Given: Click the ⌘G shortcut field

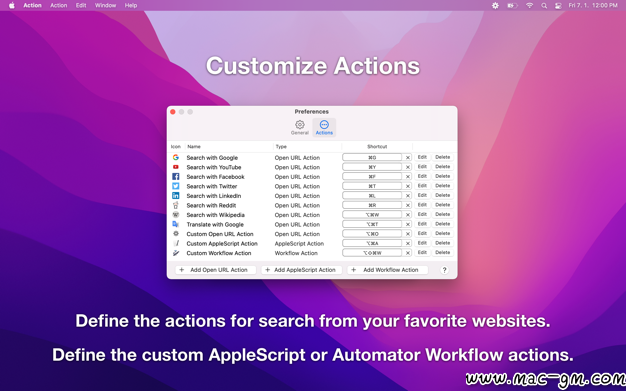Looking at the screenshot, I should [372, 157].
